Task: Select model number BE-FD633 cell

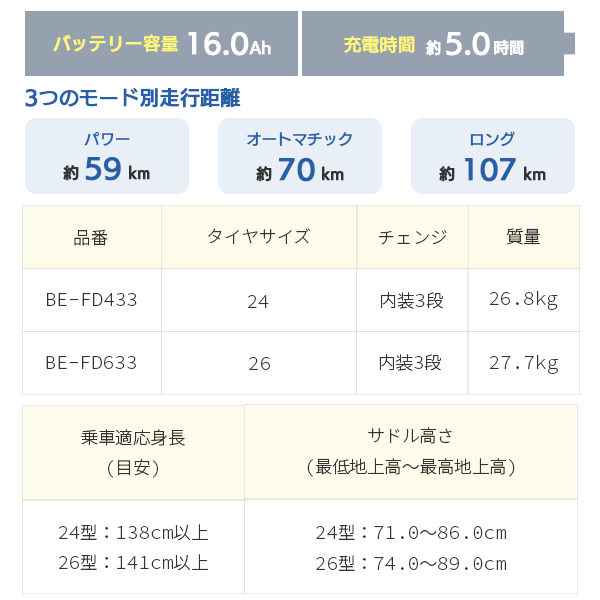Action: pos(92,363)
